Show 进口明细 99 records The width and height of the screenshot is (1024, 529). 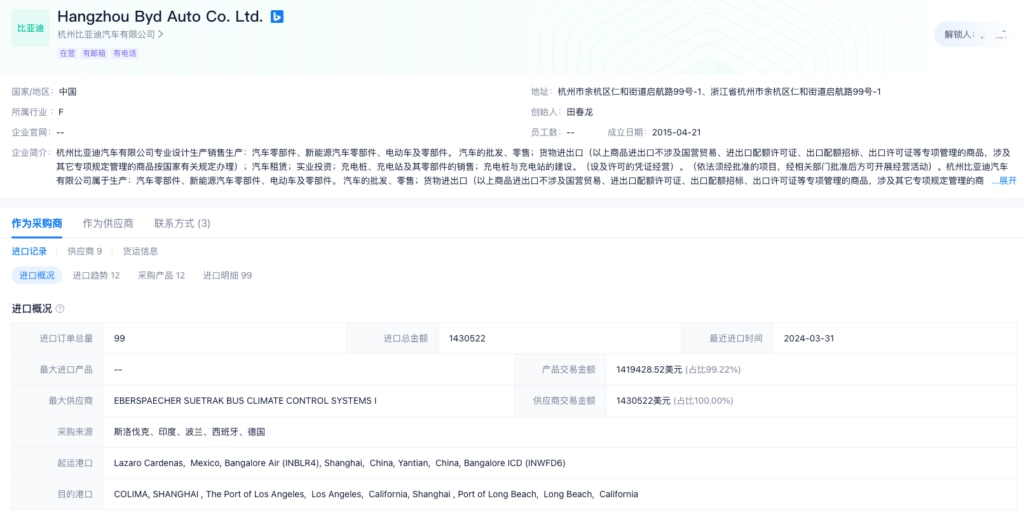click(x=227, y=275)
